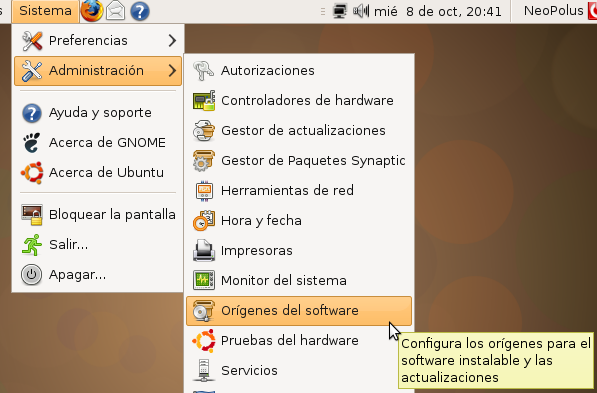Click the server tower Servicios icon

(204, 371)
